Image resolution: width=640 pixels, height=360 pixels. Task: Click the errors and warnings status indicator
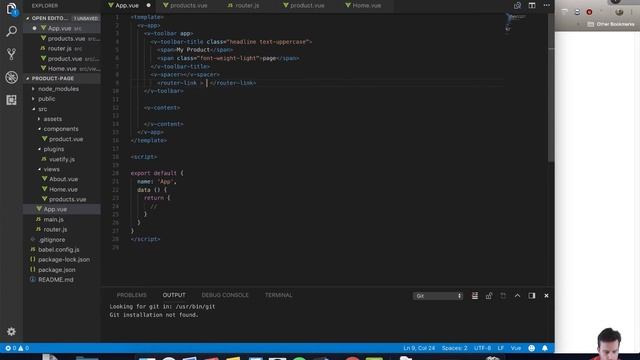[17, 348]
